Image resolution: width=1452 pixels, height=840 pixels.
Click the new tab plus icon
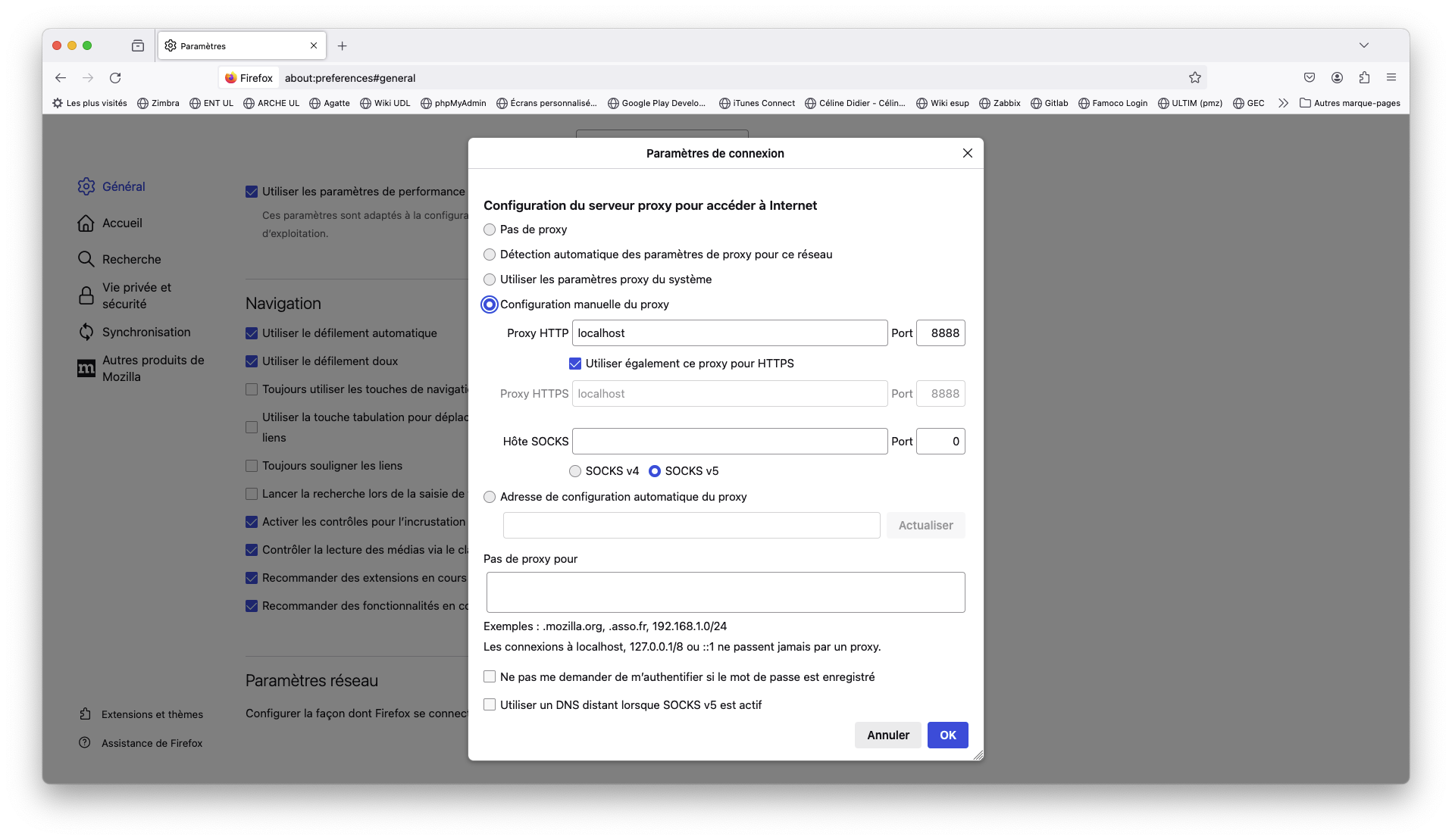pyautogui.click(x=343, y=46)
